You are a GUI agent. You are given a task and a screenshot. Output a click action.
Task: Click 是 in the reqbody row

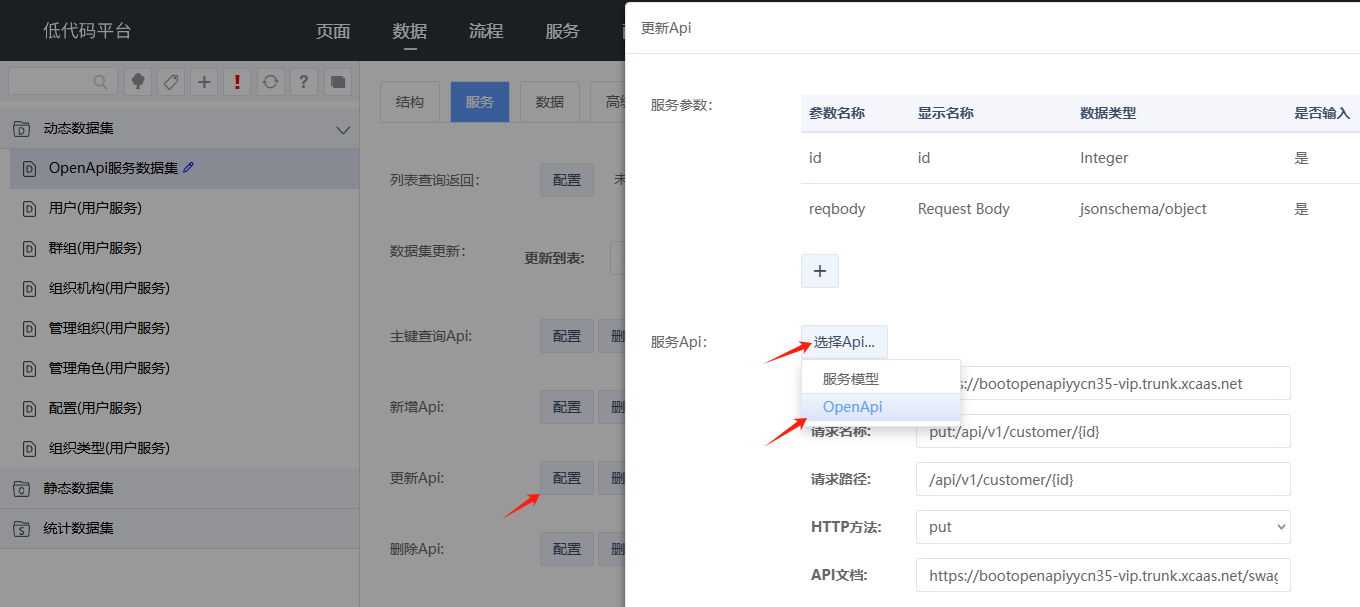pyautogui.click(x=1301, y=209)
